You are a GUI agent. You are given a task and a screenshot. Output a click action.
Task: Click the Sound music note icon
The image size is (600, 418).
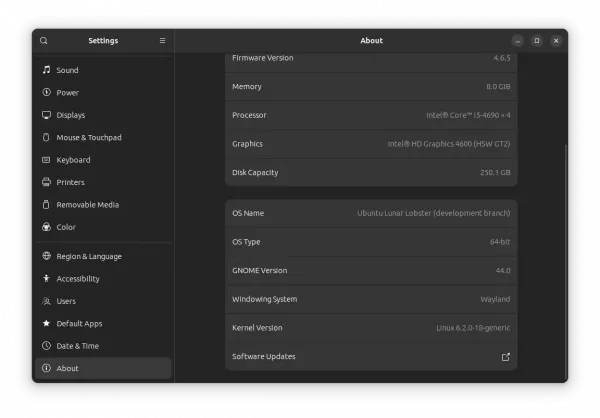[46, 70]
